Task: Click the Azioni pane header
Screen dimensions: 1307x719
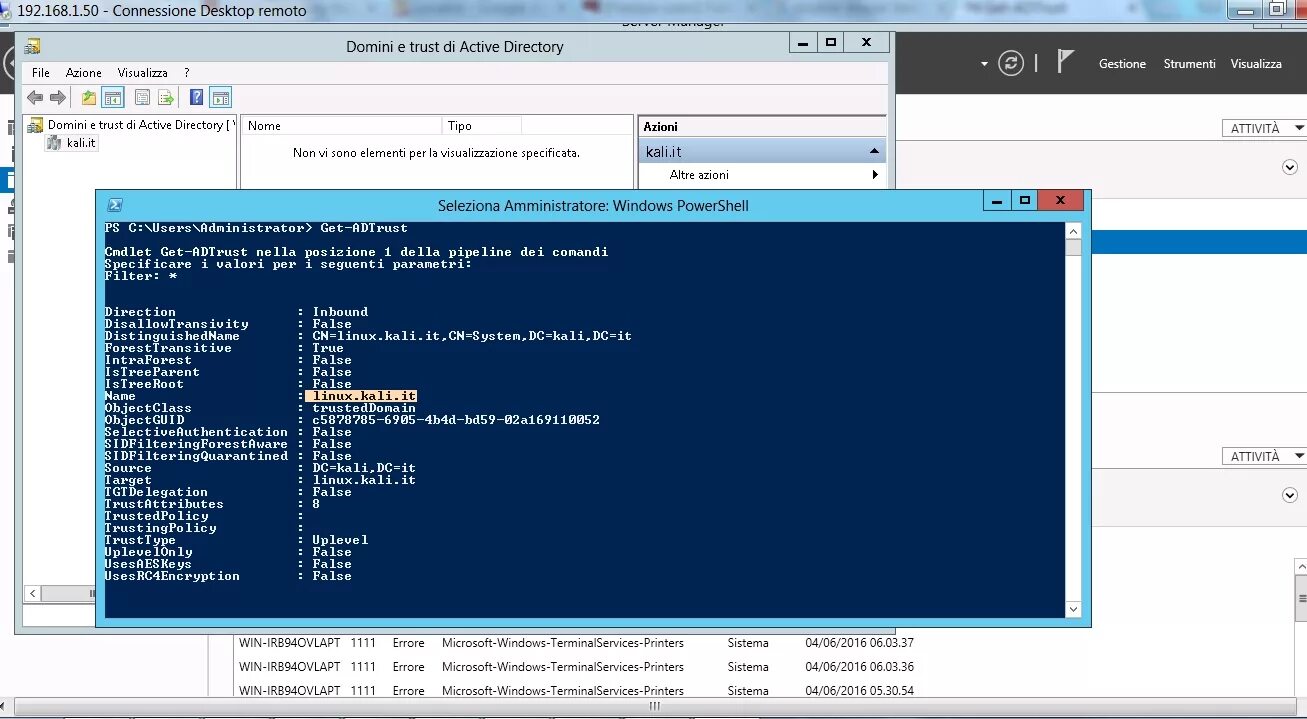Action: pos(762,127)
